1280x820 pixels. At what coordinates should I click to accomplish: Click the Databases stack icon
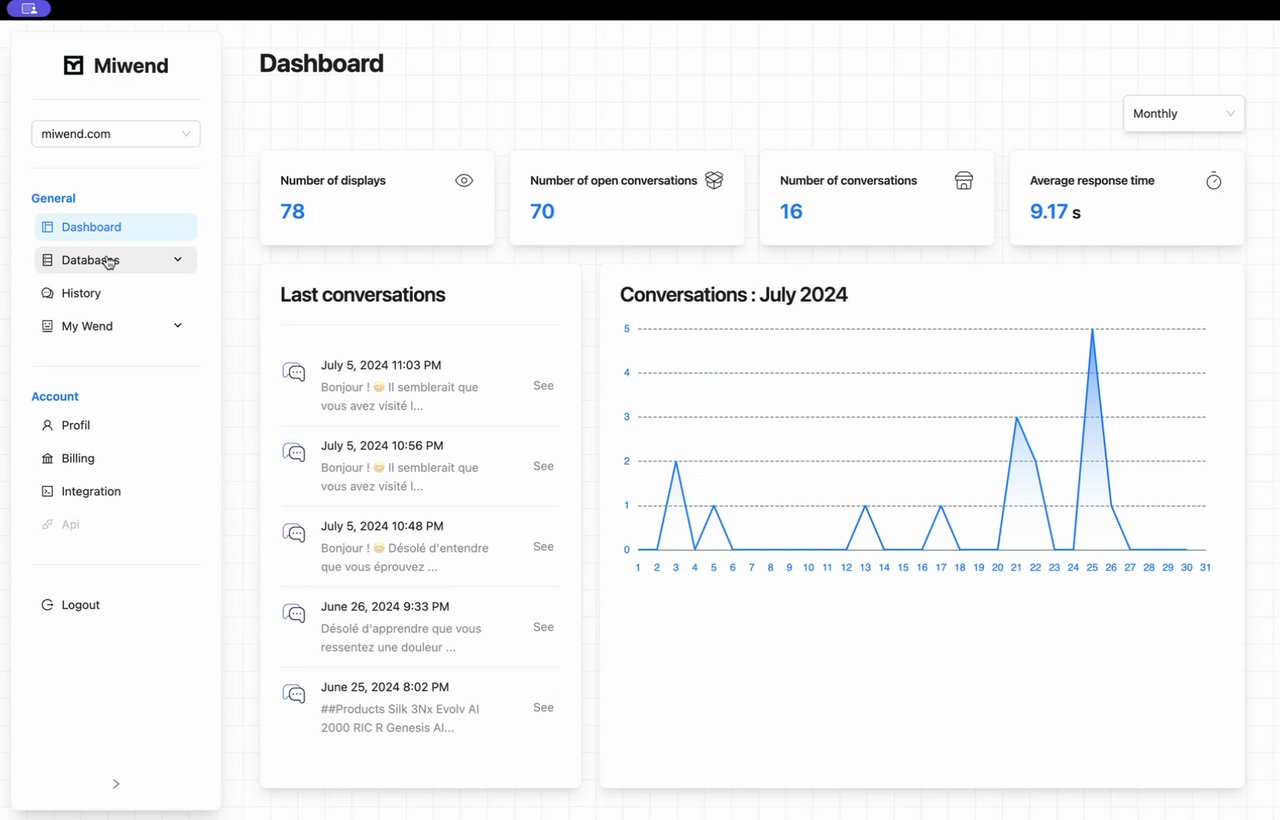pyautogui.click(x=47, y=260)
